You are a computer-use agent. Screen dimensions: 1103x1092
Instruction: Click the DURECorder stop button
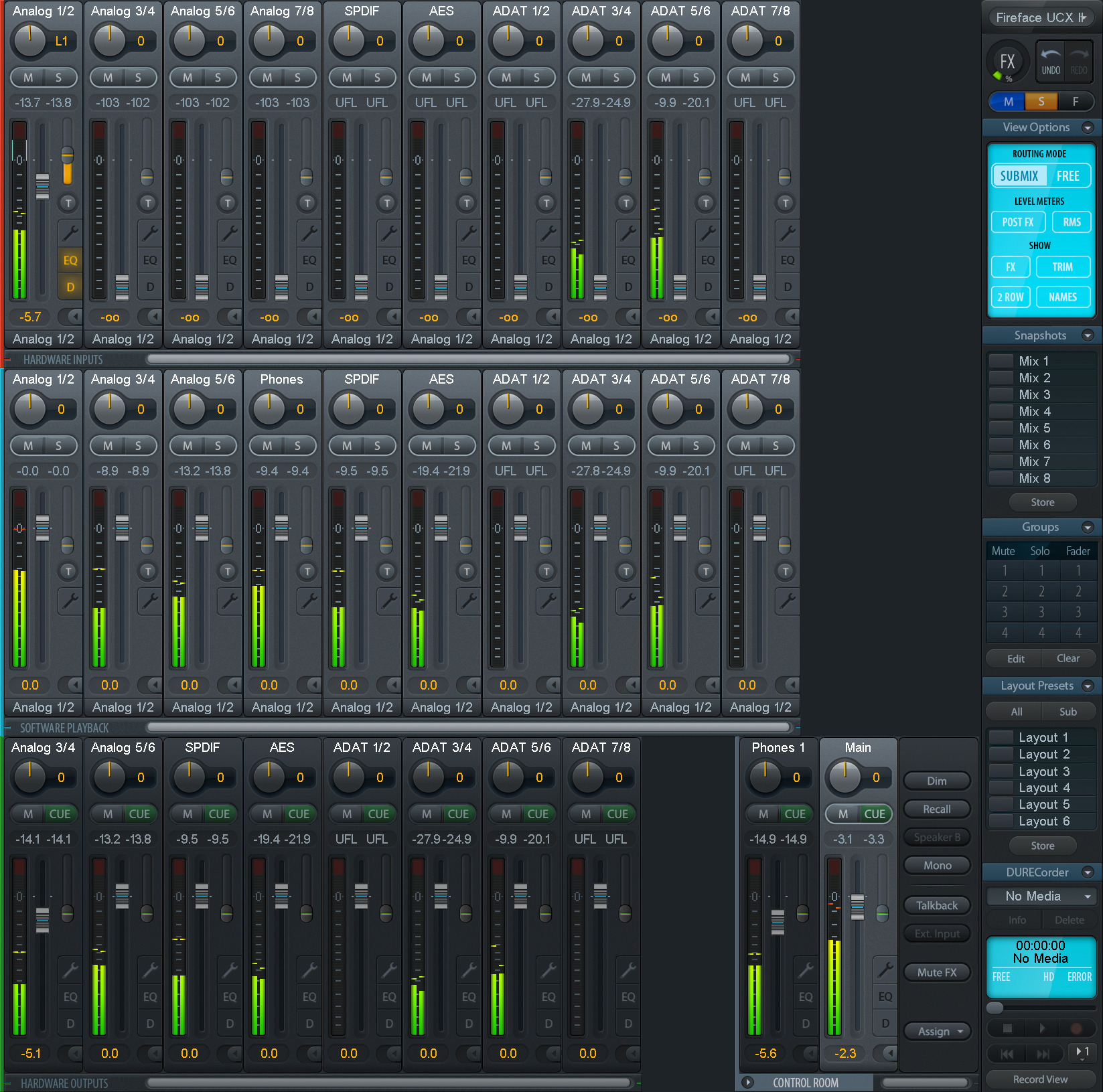tap(1007, 1028)
